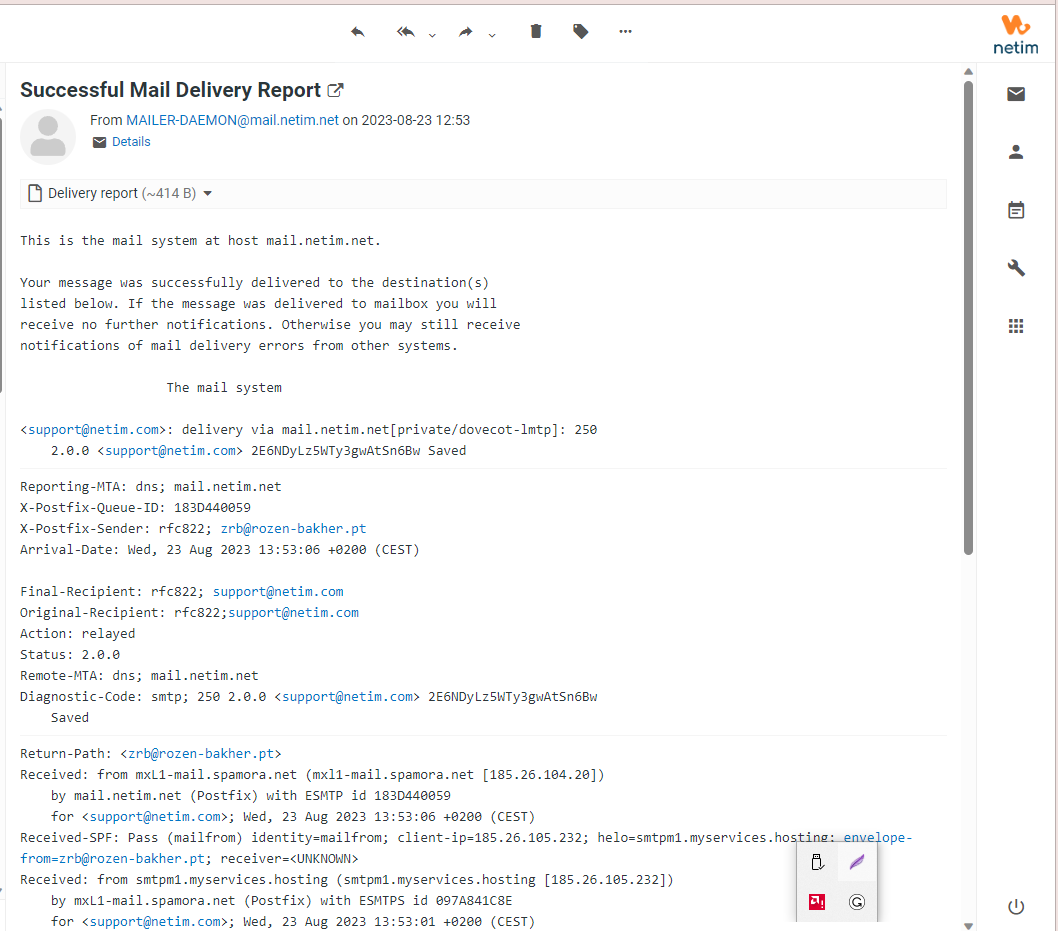Click zrb@rozen-bakher.pt in Return-Path line
1058x931 pixels.
click(x=201, y=754)
